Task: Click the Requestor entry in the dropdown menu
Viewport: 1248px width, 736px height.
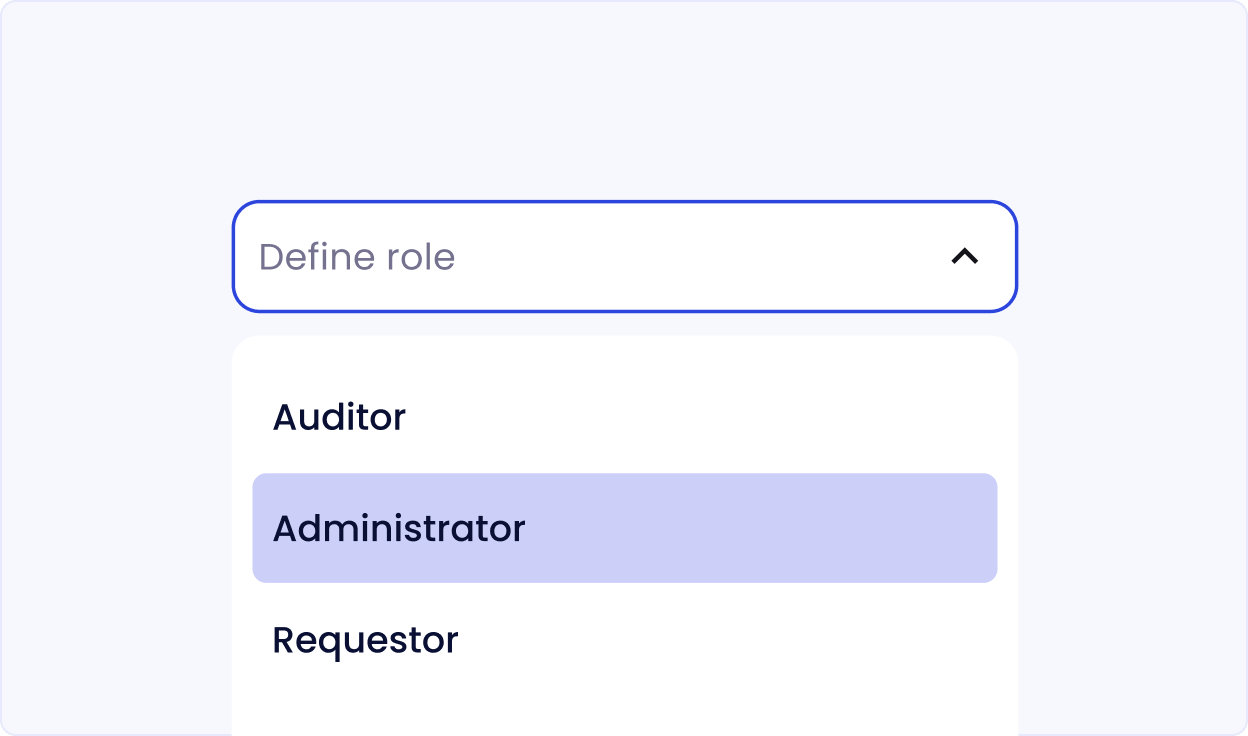Action: [624, 640]
